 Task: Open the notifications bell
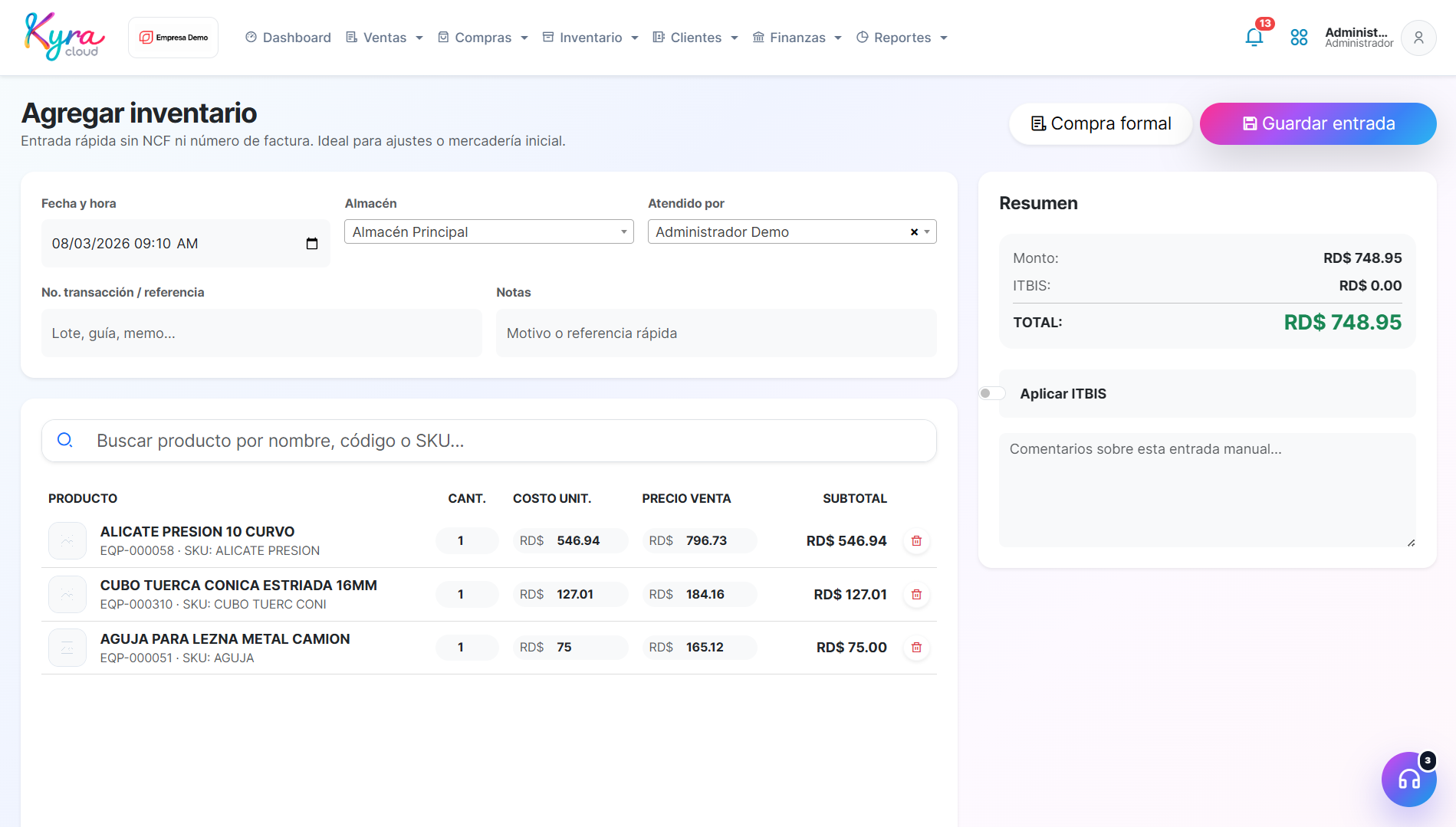point(1254,37)
